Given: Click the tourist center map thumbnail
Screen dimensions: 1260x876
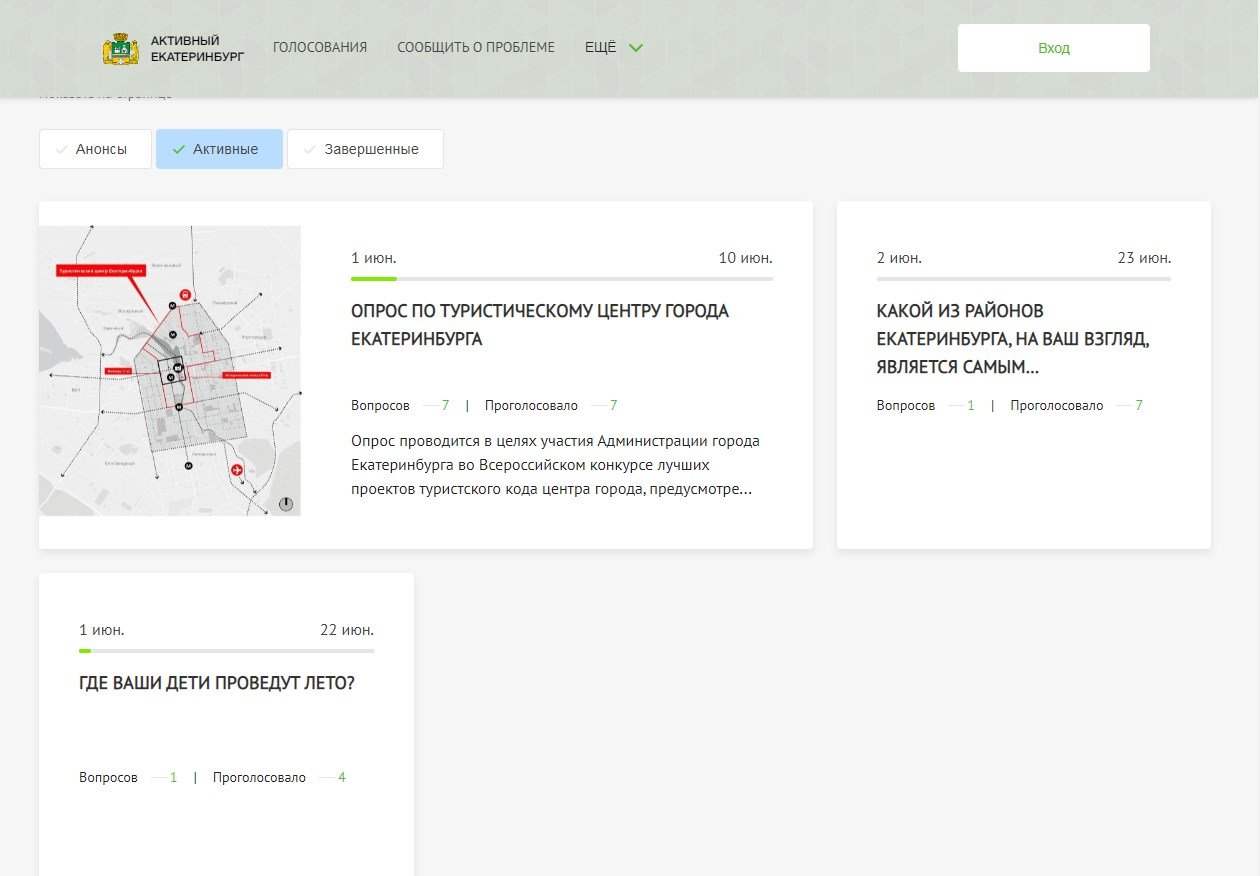Looking at the screenshot, I should click(169, 371).
